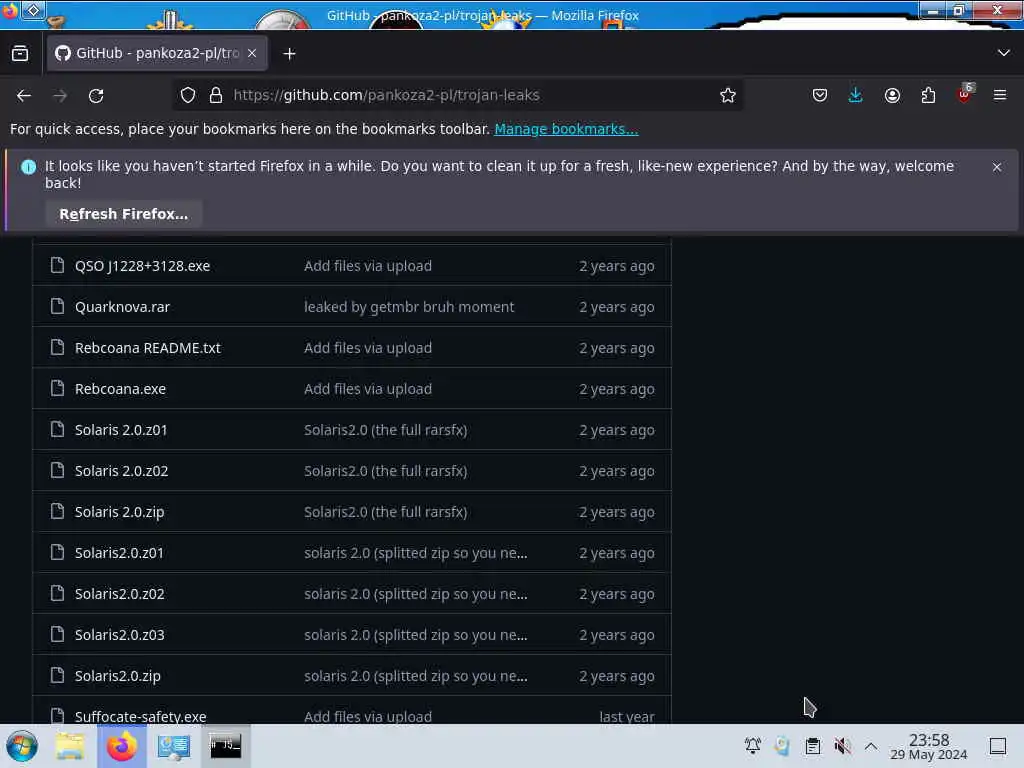Open the Extensions puzzle icon
The width and height of the screenshot is (1024, 768).
928,95
